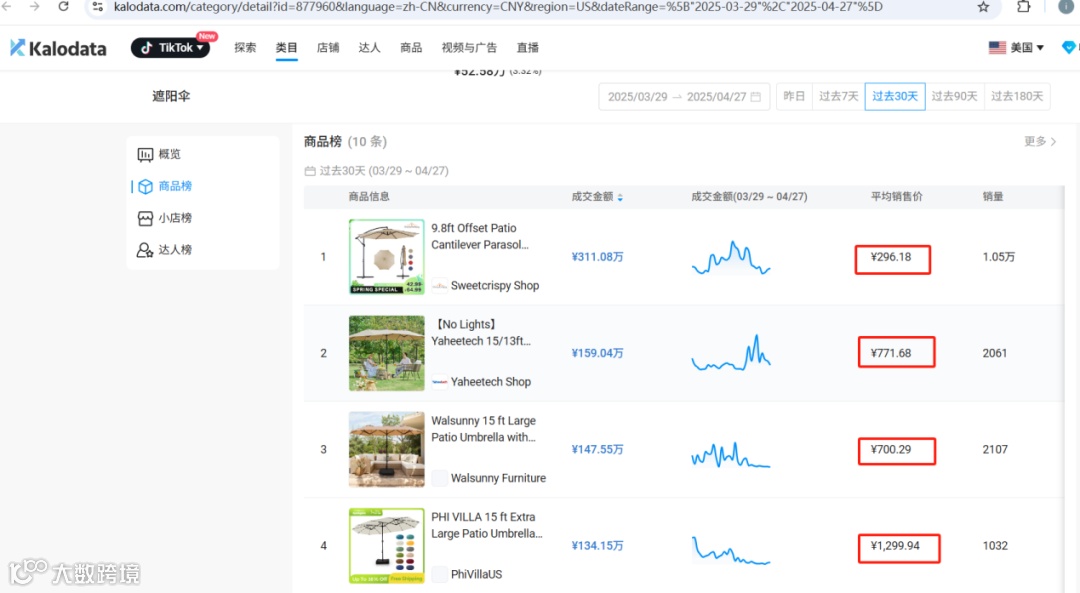Click the average price ¥1,299.94

(895, 545)
